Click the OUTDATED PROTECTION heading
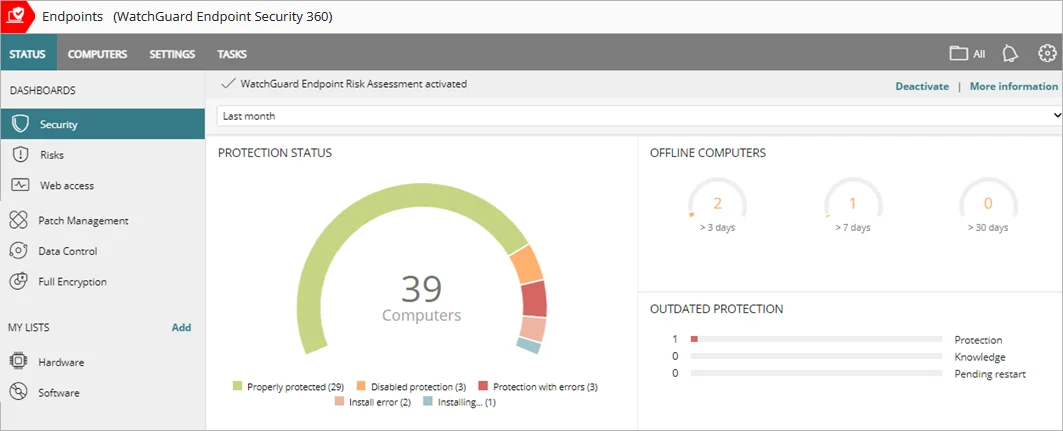Image resolution: width=1063 pixels, height=431 pixels. pos(717,309)
